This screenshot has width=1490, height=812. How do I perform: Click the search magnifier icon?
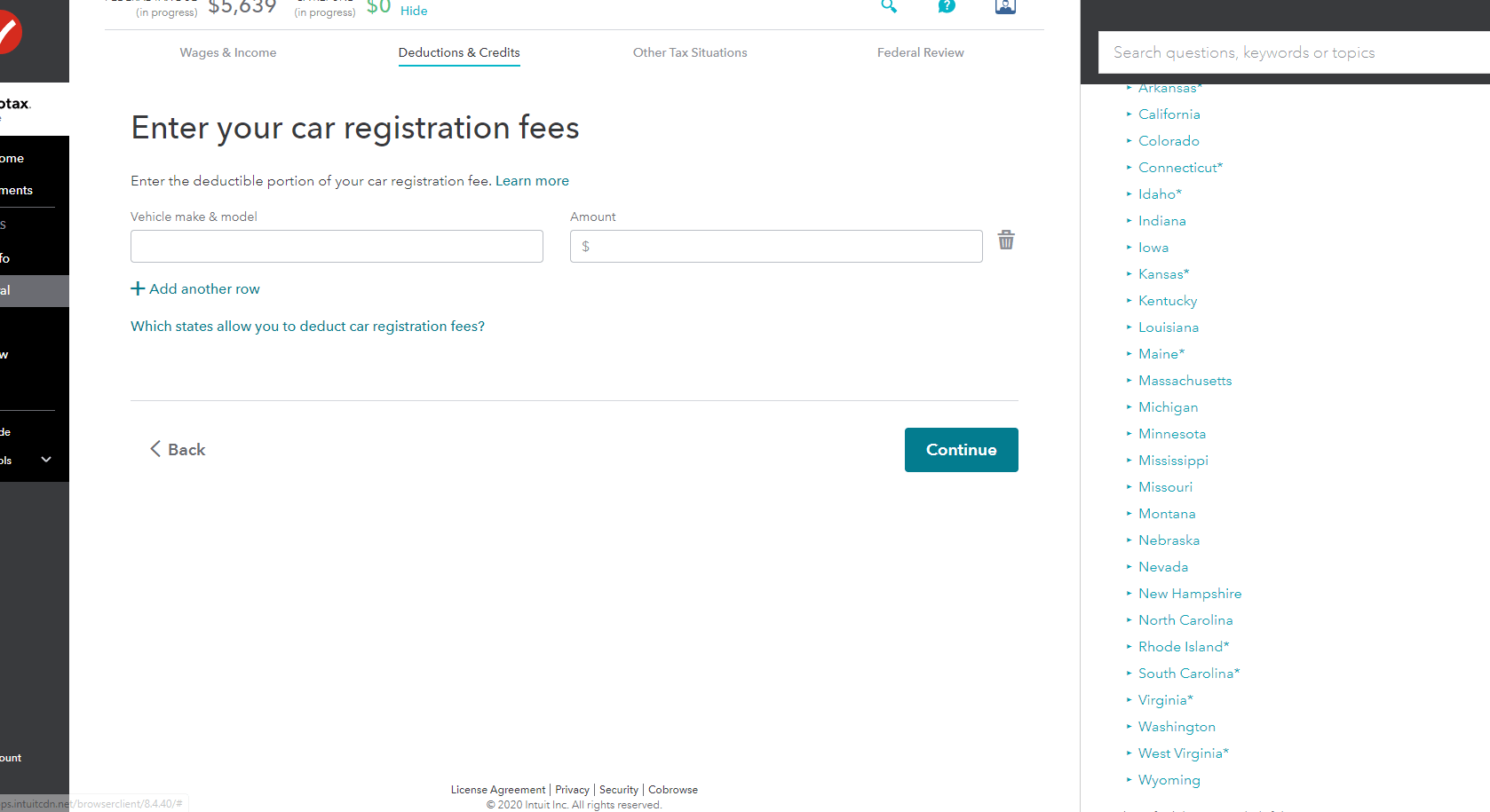tap(889, 7)
